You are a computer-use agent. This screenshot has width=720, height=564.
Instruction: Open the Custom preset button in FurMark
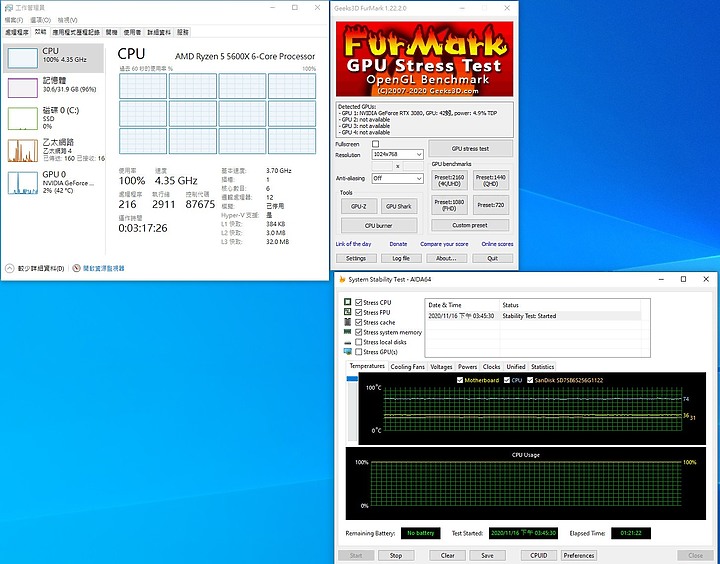coord(470,225)
